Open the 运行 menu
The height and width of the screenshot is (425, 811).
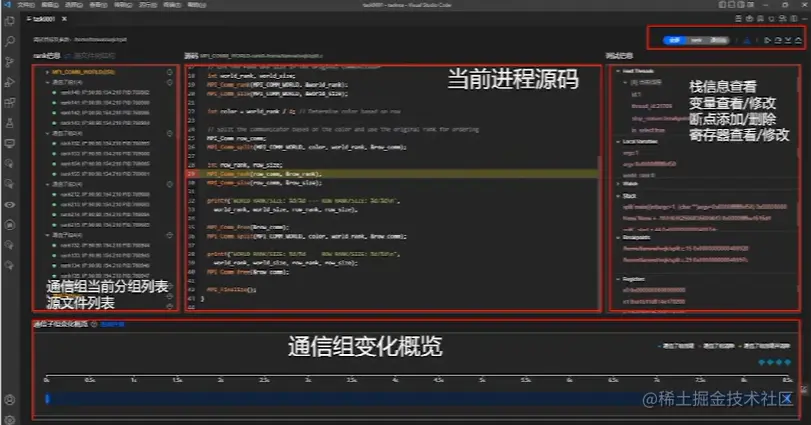(x=148, y=5)
